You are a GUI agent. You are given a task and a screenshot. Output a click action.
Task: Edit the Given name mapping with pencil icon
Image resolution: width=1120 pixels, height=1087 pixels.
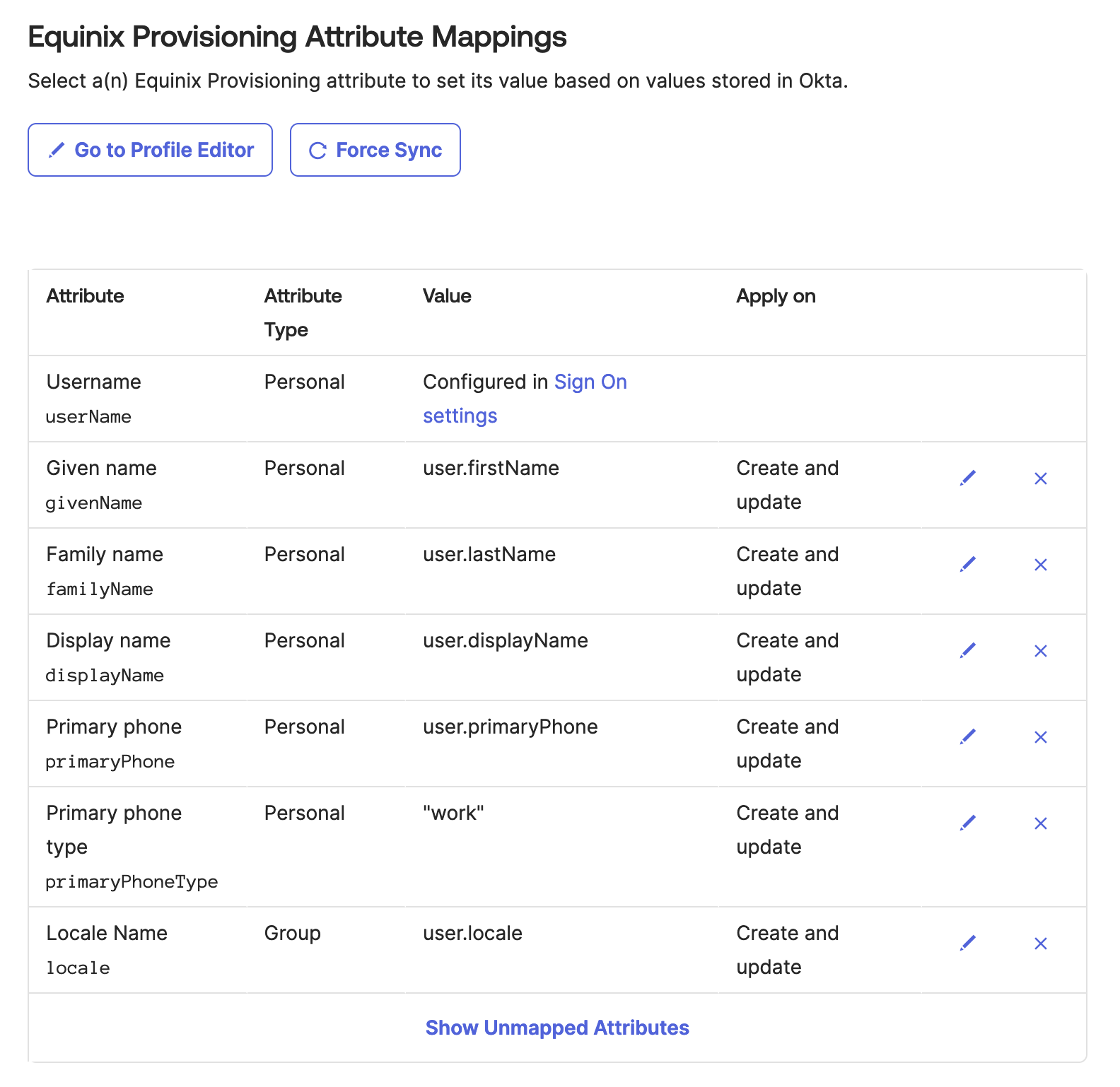pyautogui.click(x=968, y=478)
